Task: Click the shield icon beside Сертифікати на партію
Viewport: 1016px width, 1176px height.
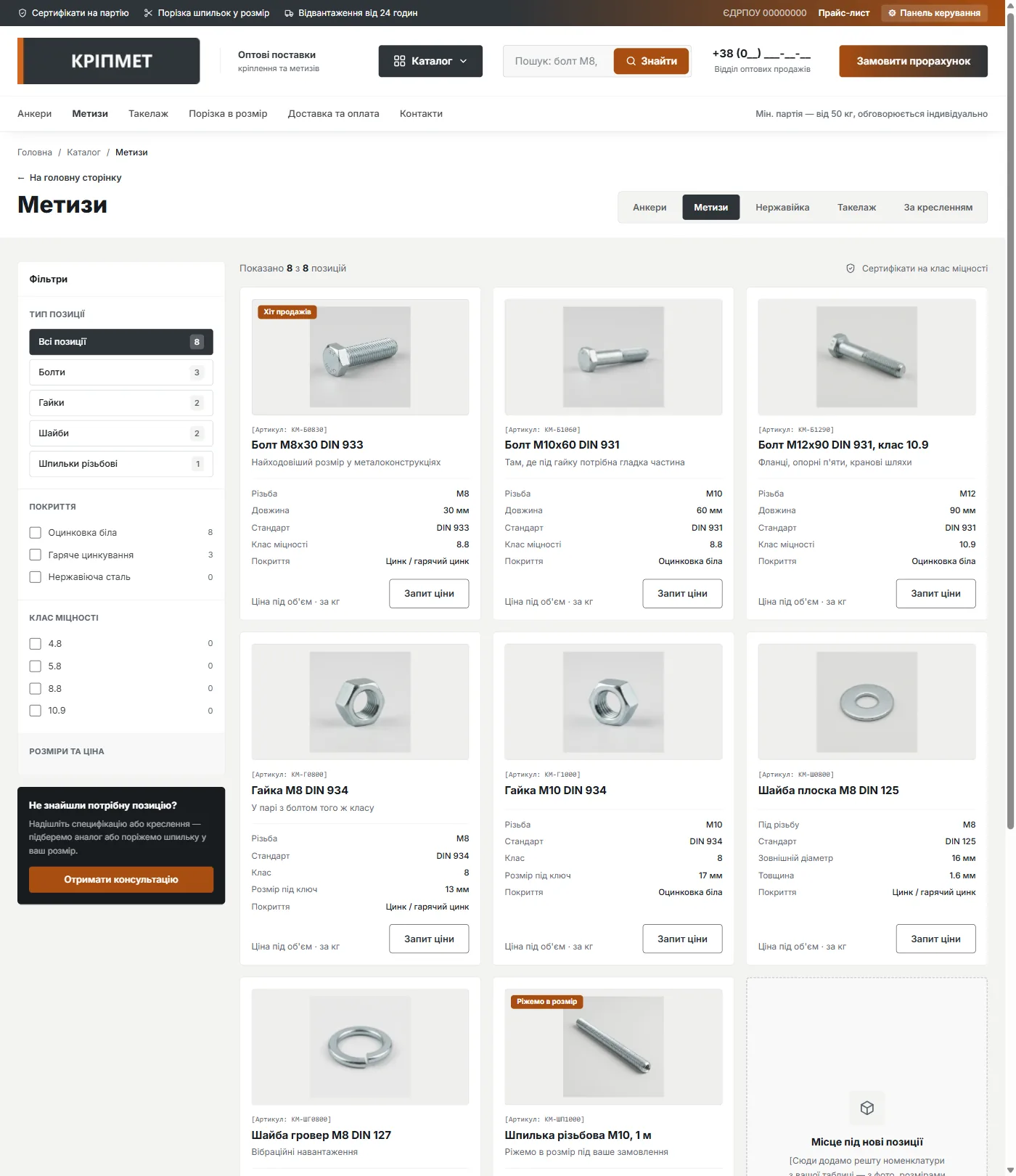Action: [22, 13]
